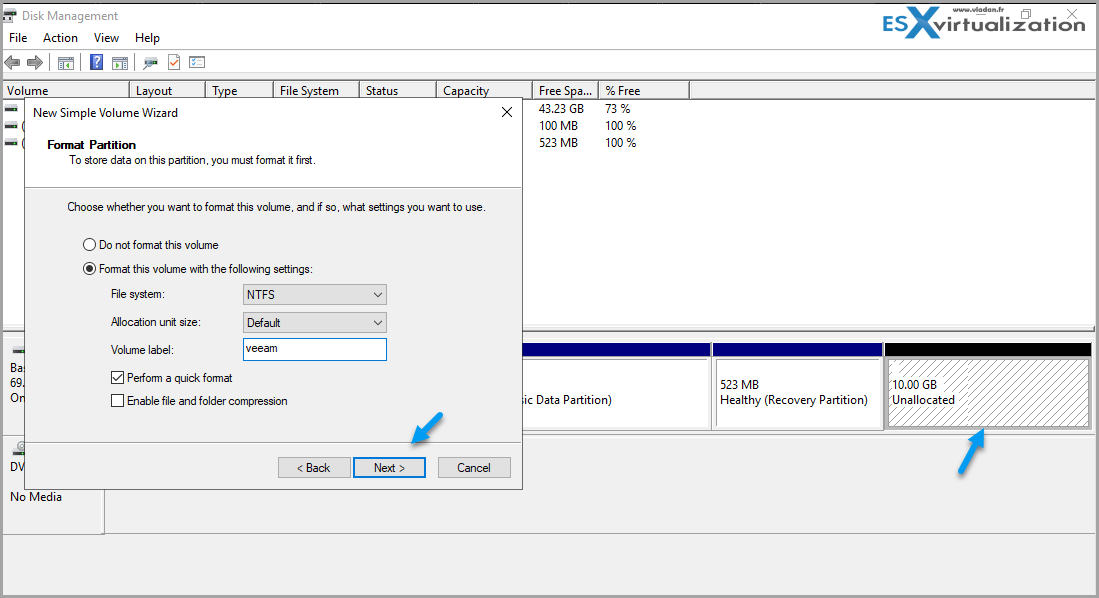Sort by Capacity column header
The height and width of the screenshot is (598, 1099).
[484, 90]
